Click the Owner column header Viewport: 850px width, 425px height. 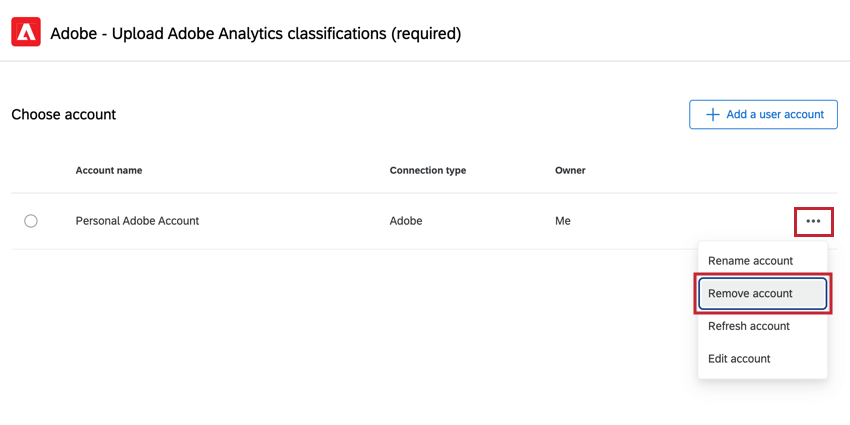570,170
